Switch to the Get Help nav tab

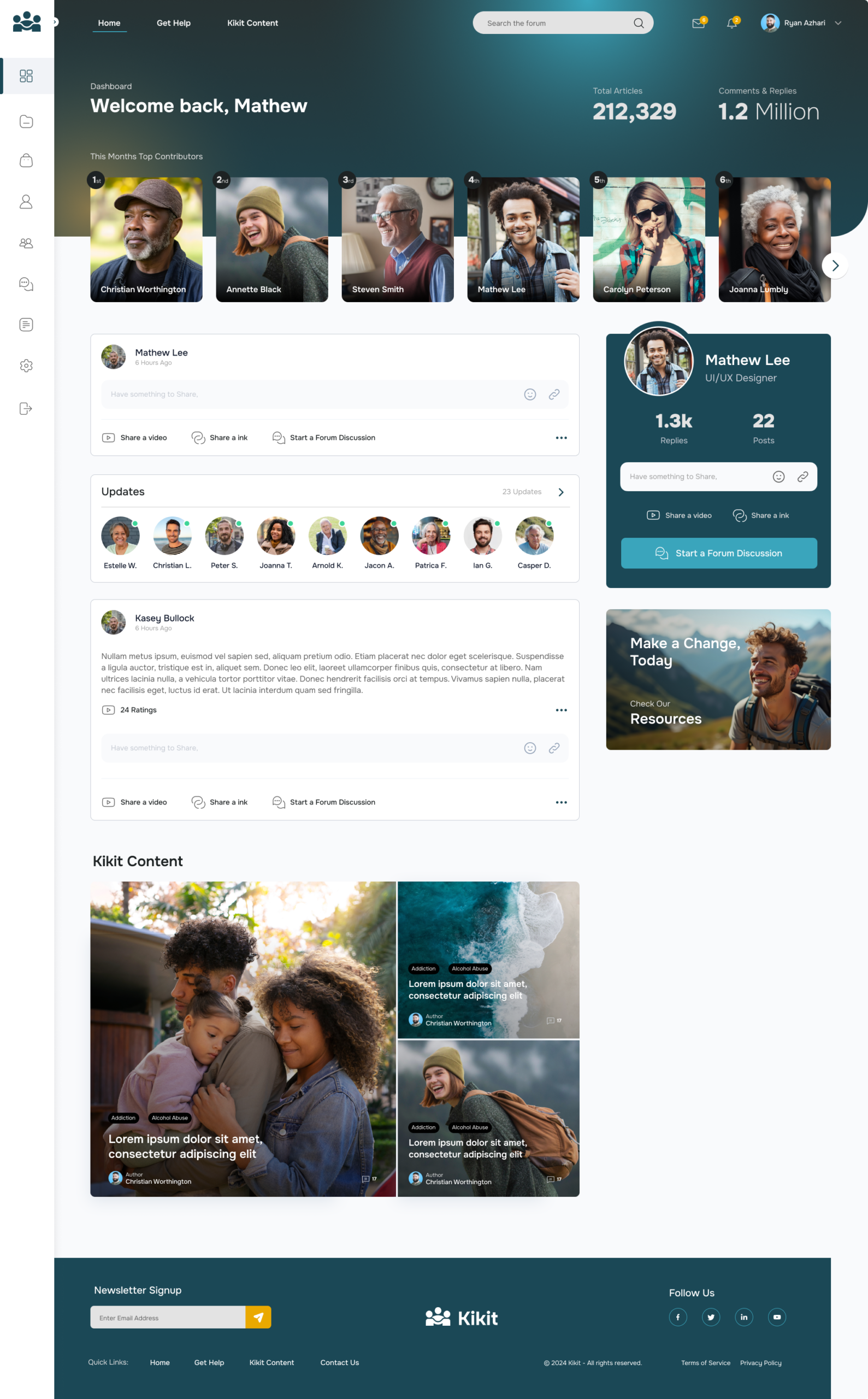coord(173,23)
